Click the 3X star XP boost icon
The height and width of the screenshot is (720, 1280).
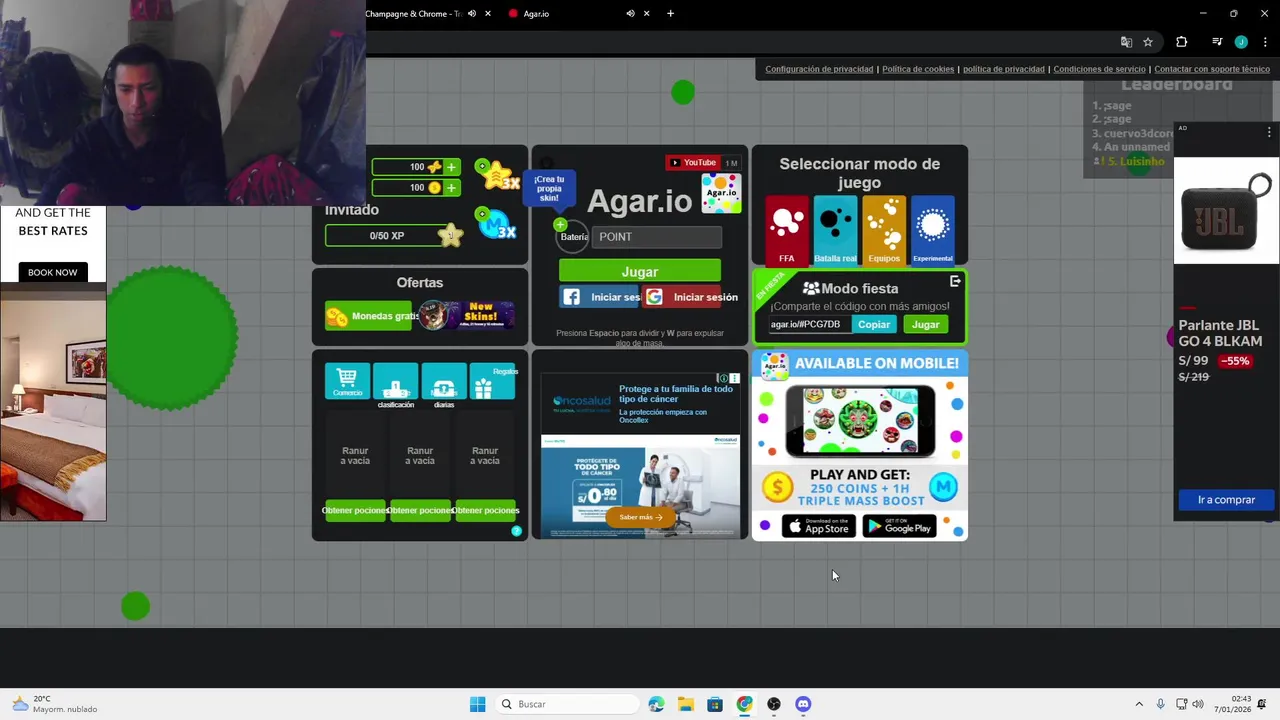point(496,175)
